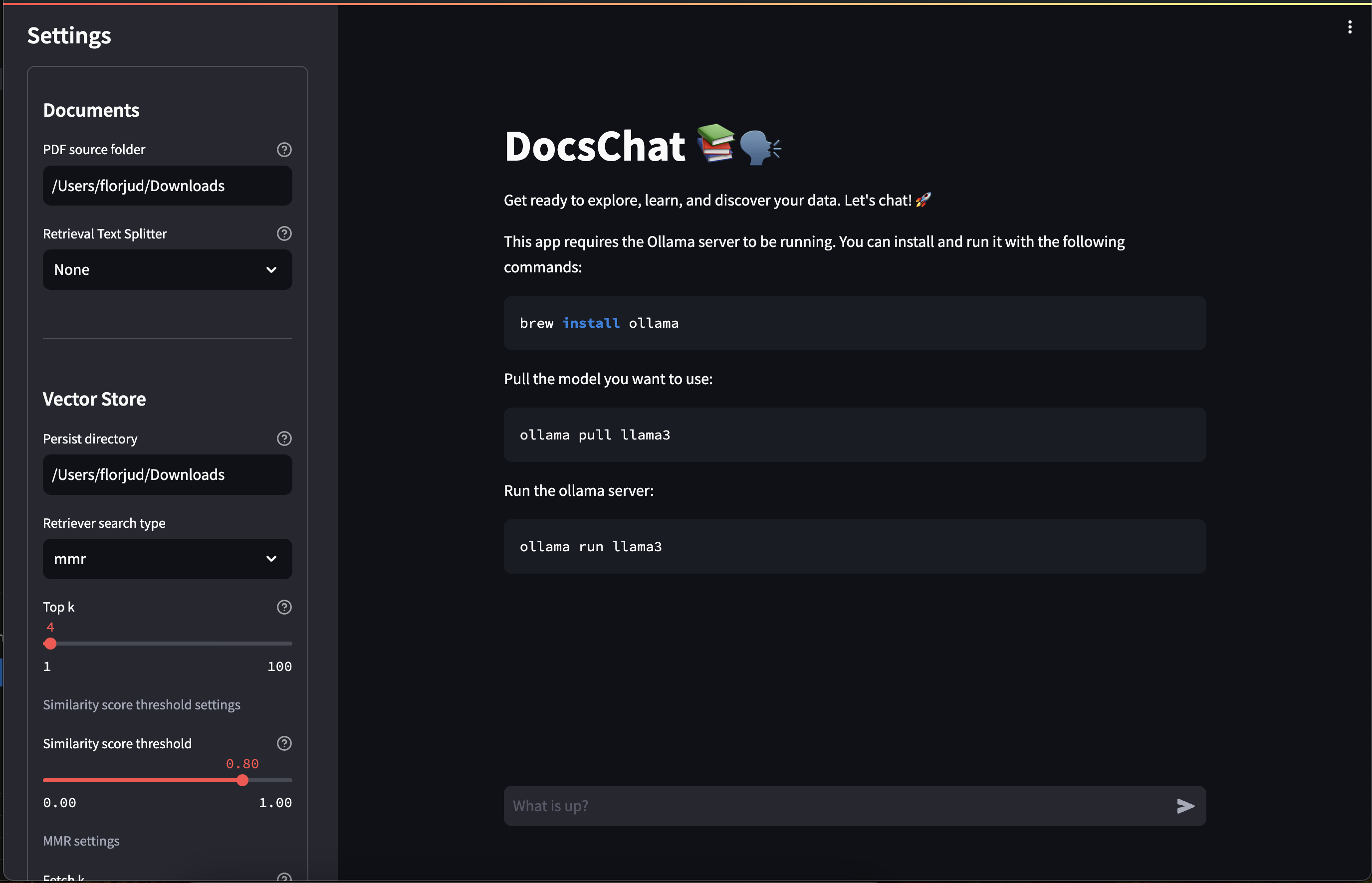Click the Top k help icon
The height and width of the screenshot is (883, 1372).
coord(284,607)
